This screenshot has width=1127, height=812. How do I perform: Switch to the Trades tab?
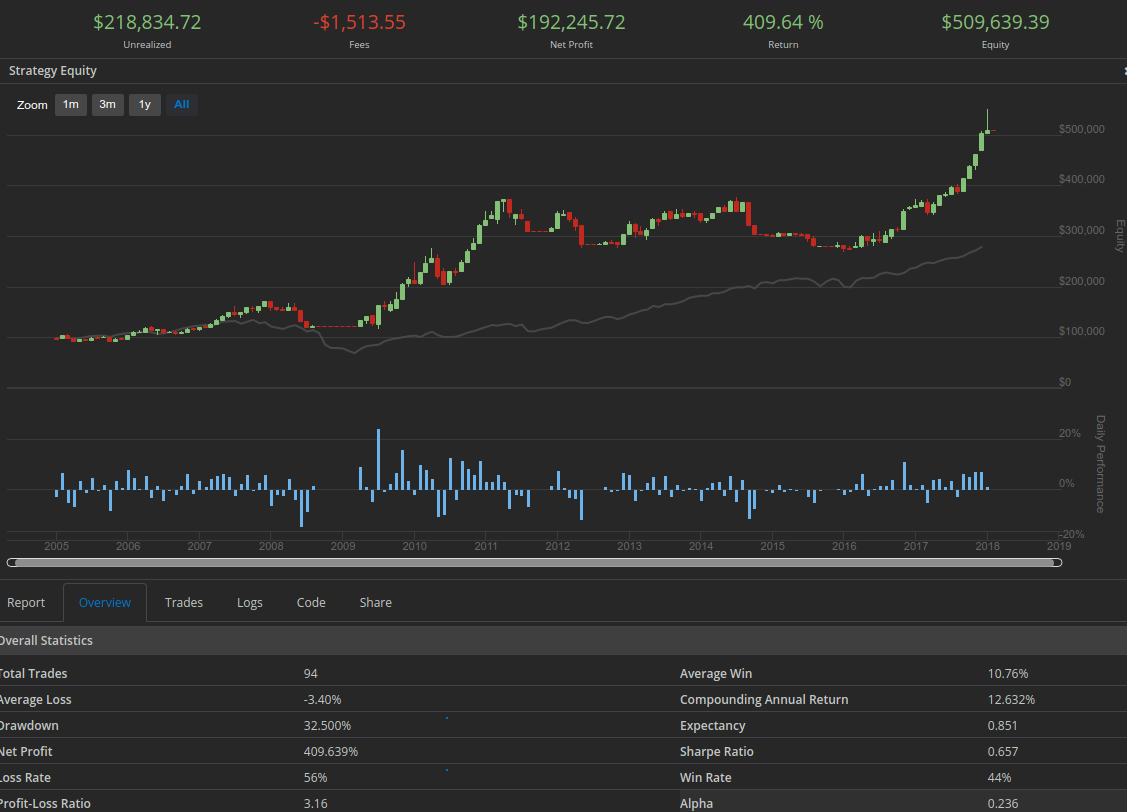(184, 603)
